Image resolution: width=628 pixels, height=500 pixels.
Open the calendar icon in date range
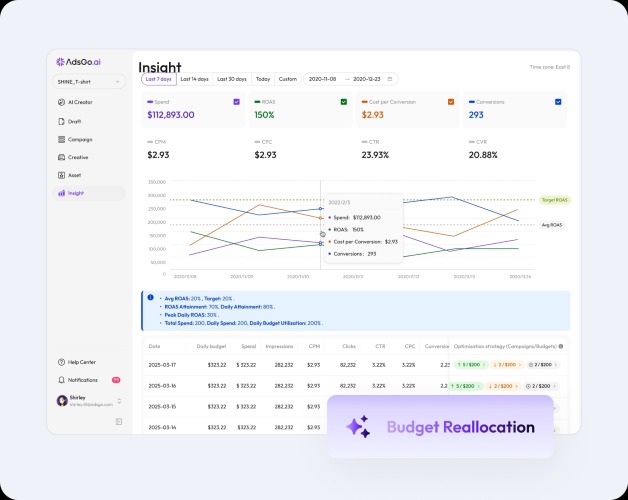click(x=390, y=79)
